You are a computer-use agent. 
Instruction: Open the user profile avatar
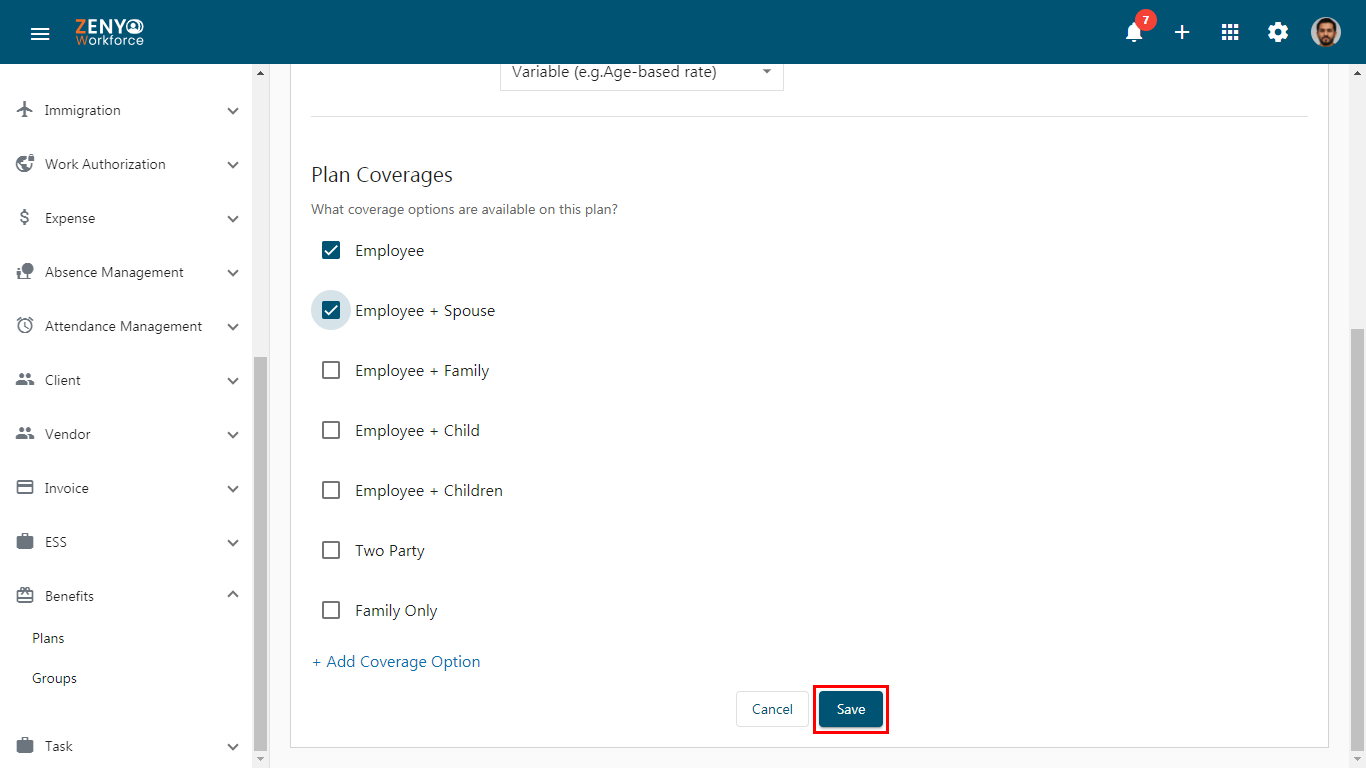[x=1326, y=32]
